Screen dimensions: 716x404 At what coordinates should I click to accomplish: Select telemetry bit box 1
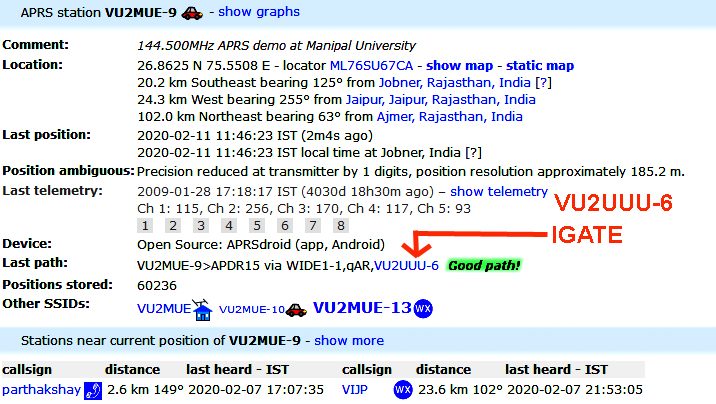coord(145,226)
